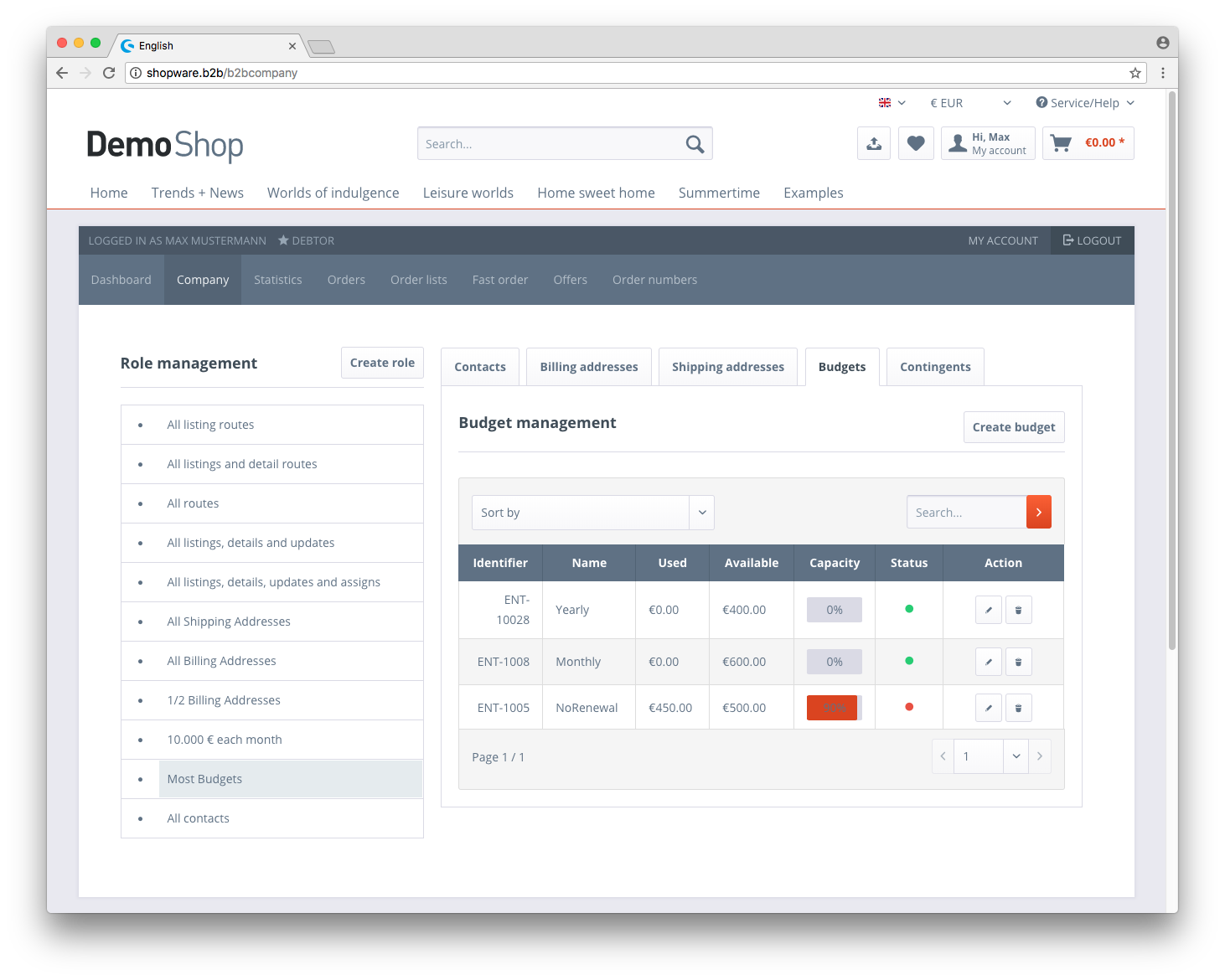The width and height of the screenshot is (1225, 980).
Task: Expand the EUR currency selector
Action: click(x=970, y=103)
